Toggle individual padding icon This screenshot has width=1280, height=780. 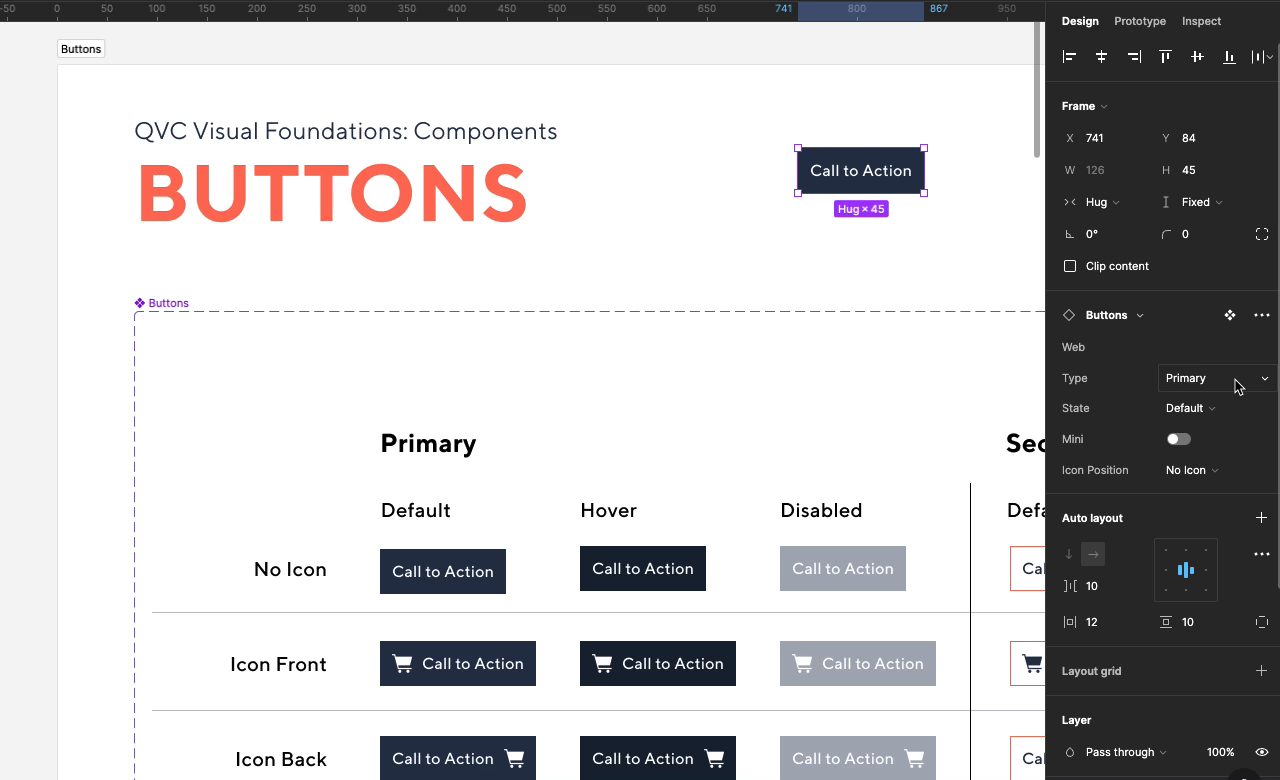click(x=1262, y=622)
